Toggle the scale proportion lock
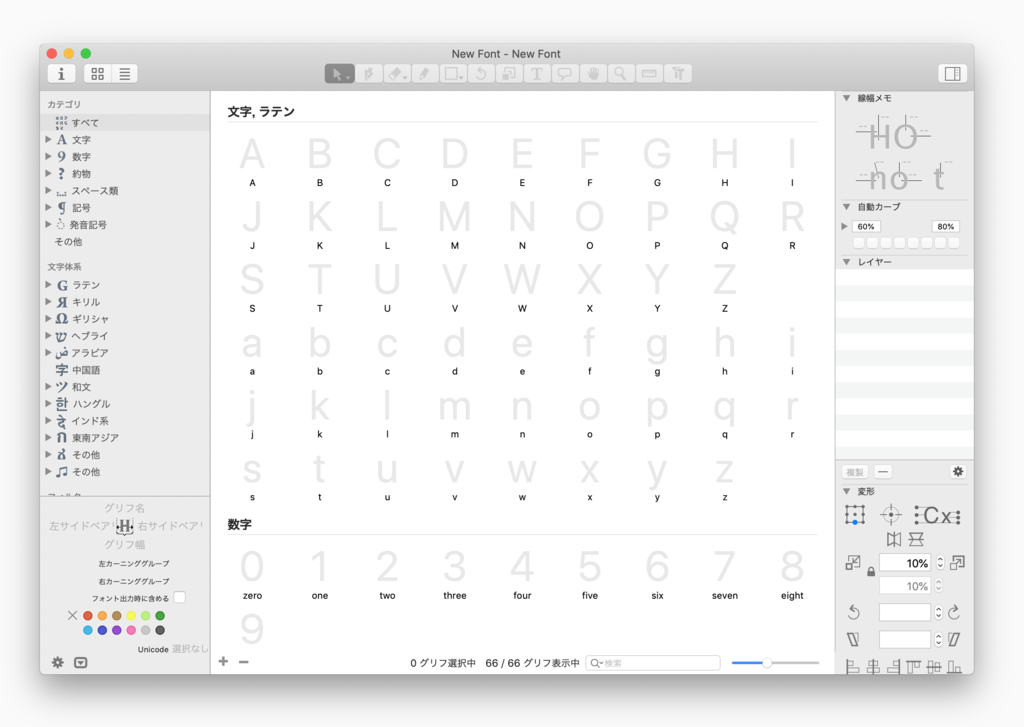The image size is (1024, 727). click(871, 572)
